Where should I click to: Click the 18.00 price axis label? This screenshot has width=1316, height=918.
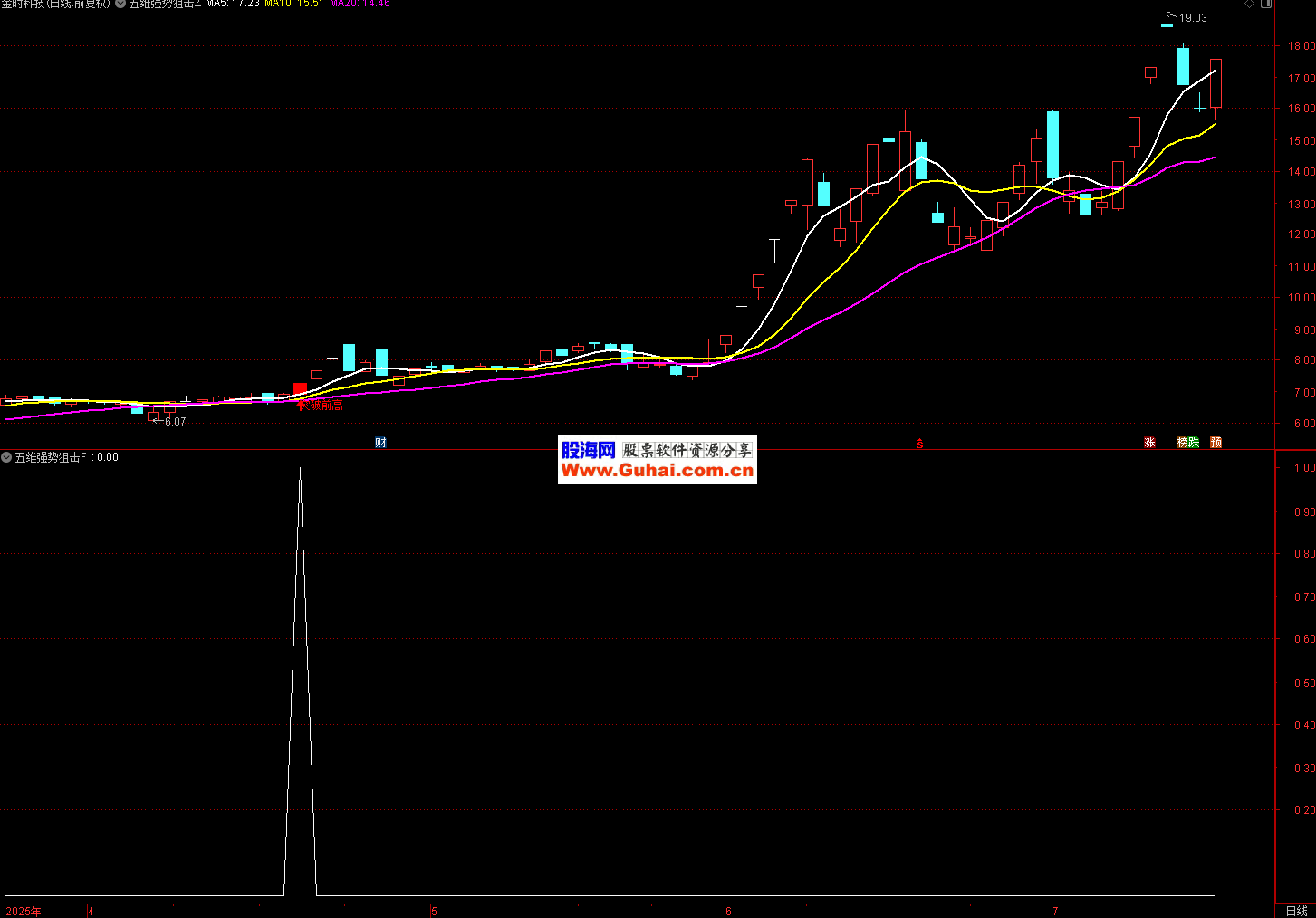coord(1302,46)
